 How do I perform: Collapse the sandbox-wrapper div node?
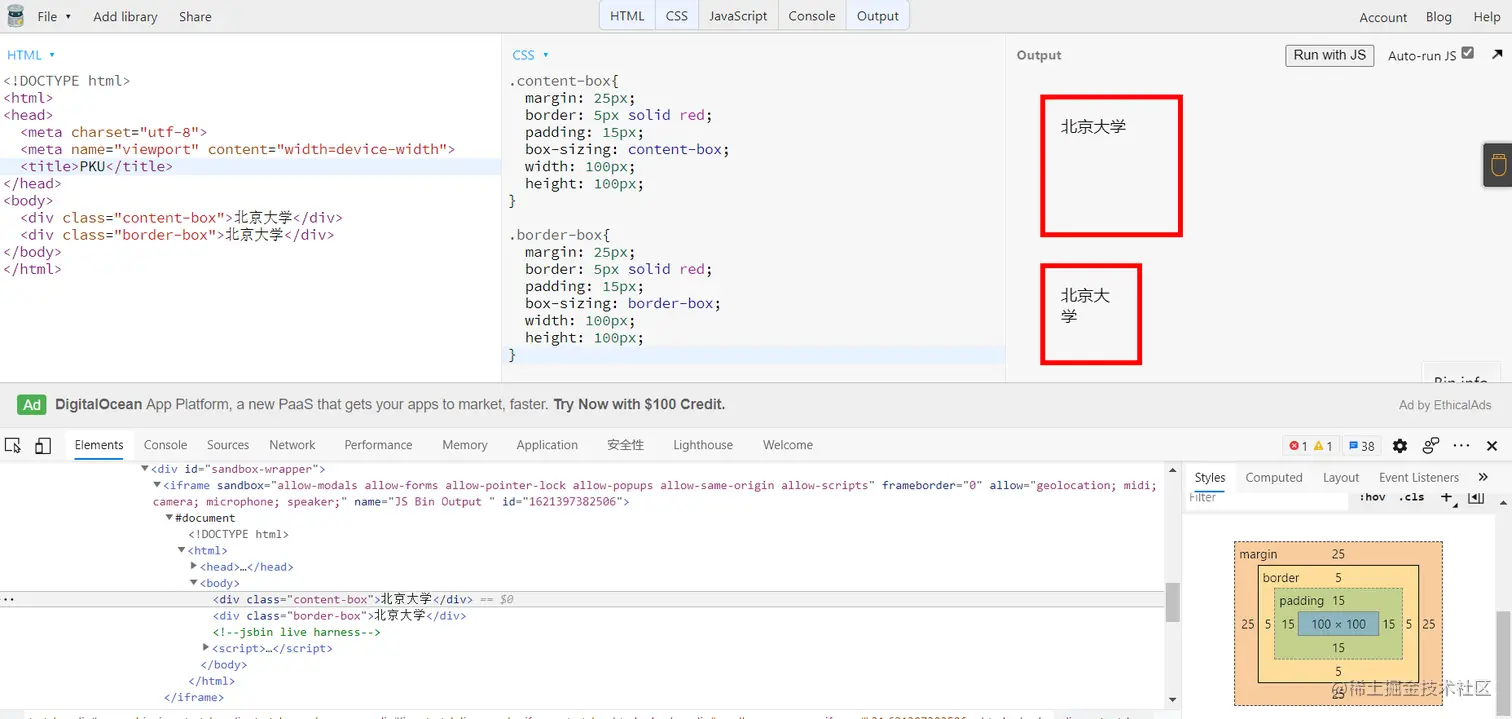click(145, 468)
